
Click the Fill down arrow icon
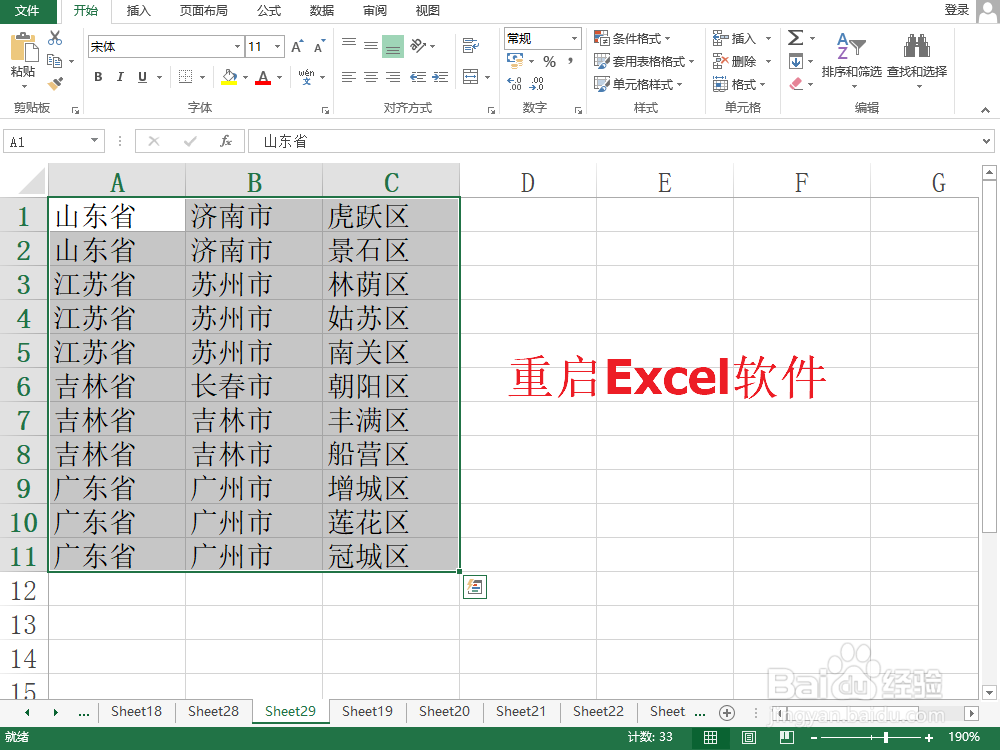[x=795, y=61]
